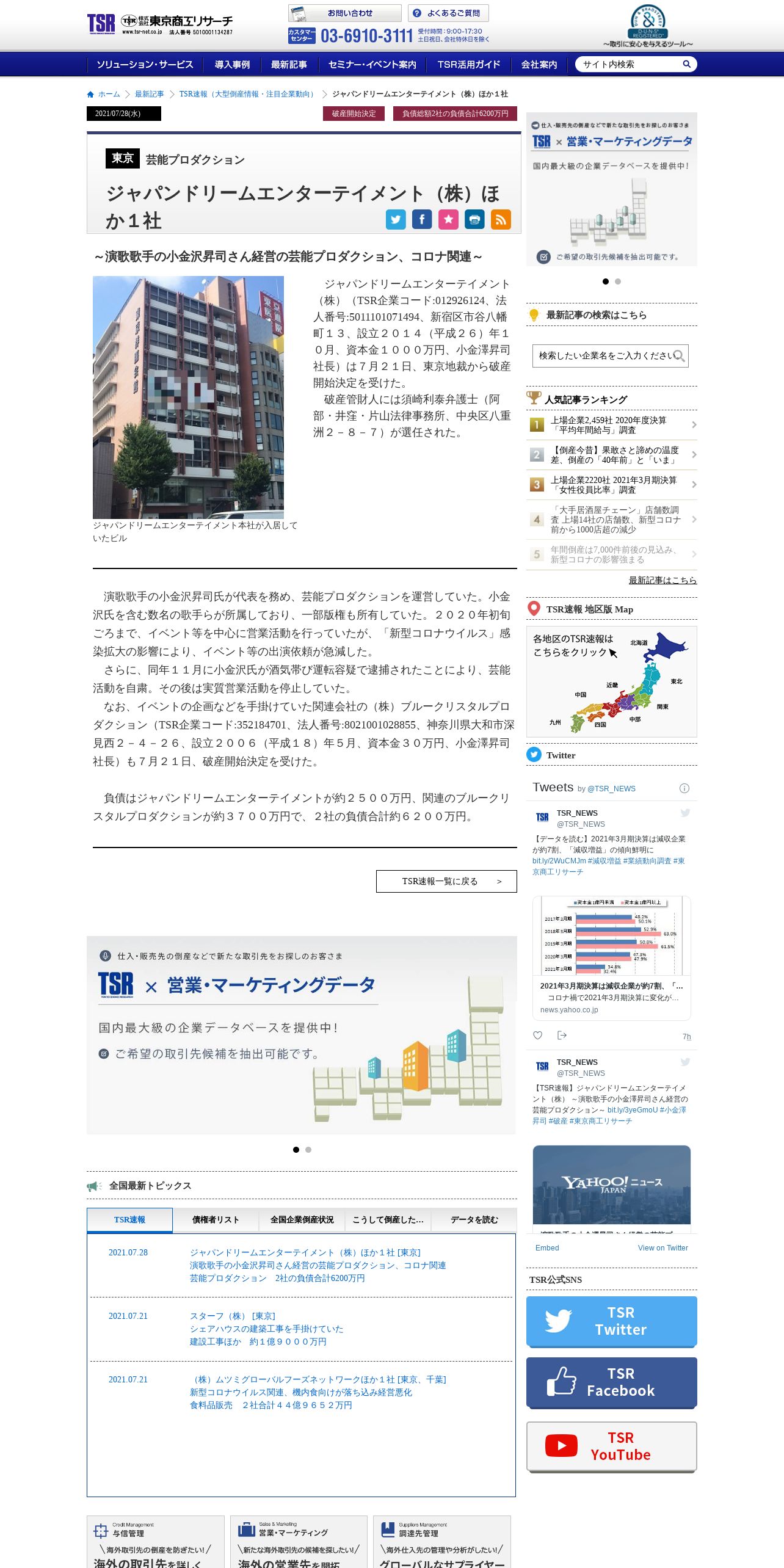
Task: Expand ranking item 4 大手居酒屋チェーン arrow
Action: [694, 520]
